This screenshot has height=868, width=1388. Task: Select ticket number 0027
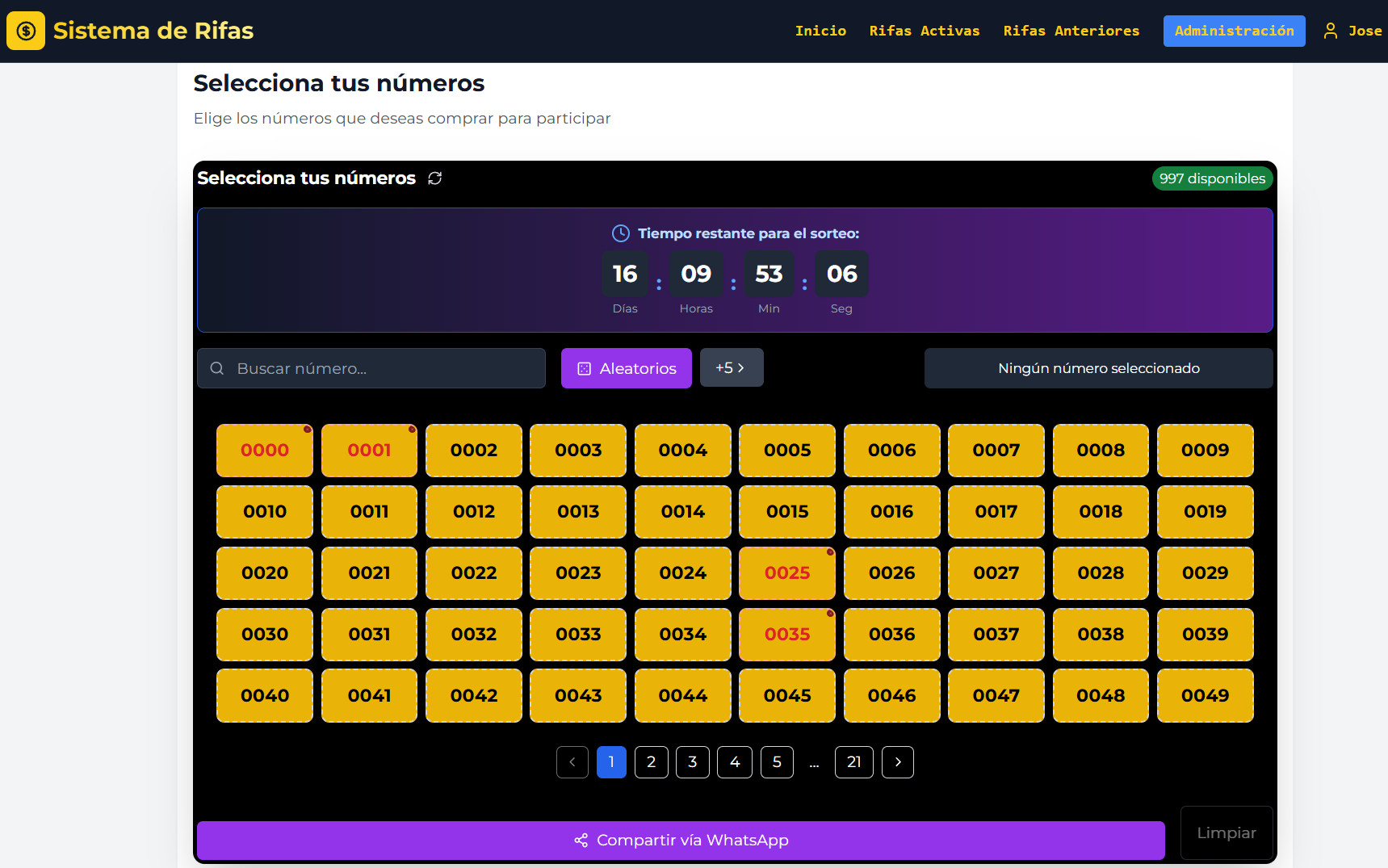[996, 573]
